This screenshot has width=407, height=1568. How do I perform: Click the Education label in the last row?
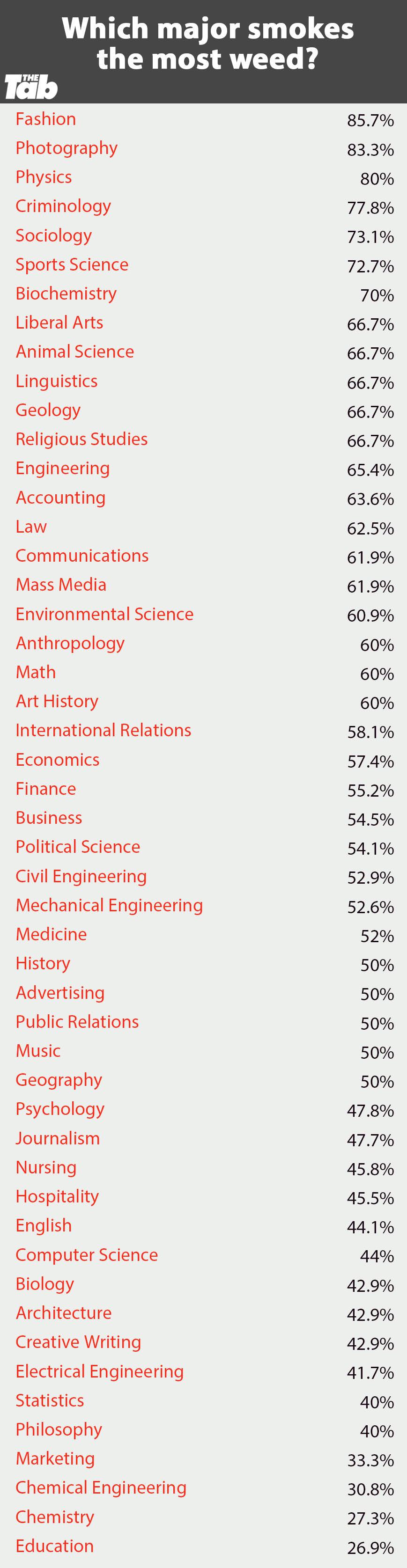pyautogui.click(x=54, y=1546)
